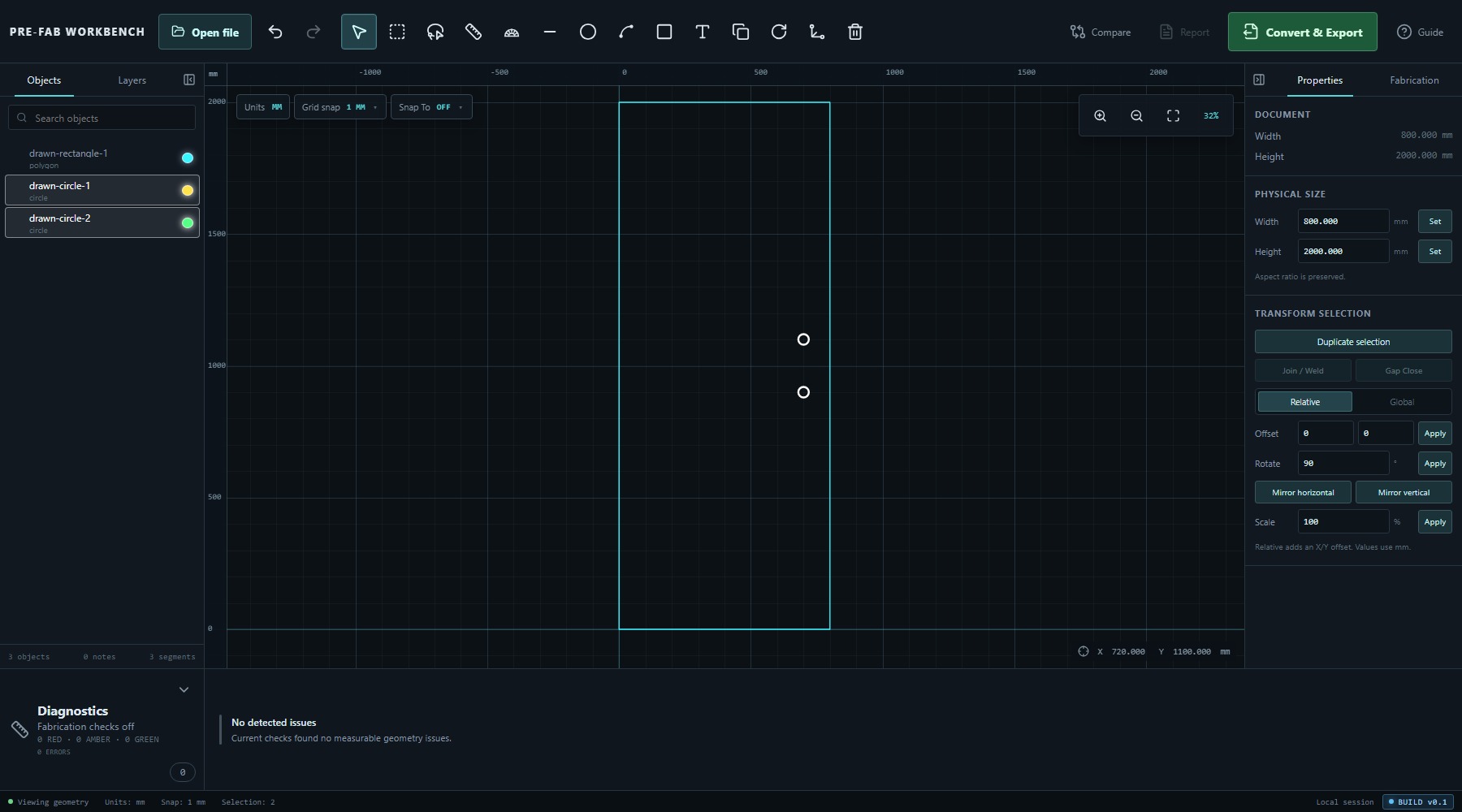Image resolution: width=1462 pixels, height=812 pixels.
Task: Select the arc curve tool
Action: point(626,32)
